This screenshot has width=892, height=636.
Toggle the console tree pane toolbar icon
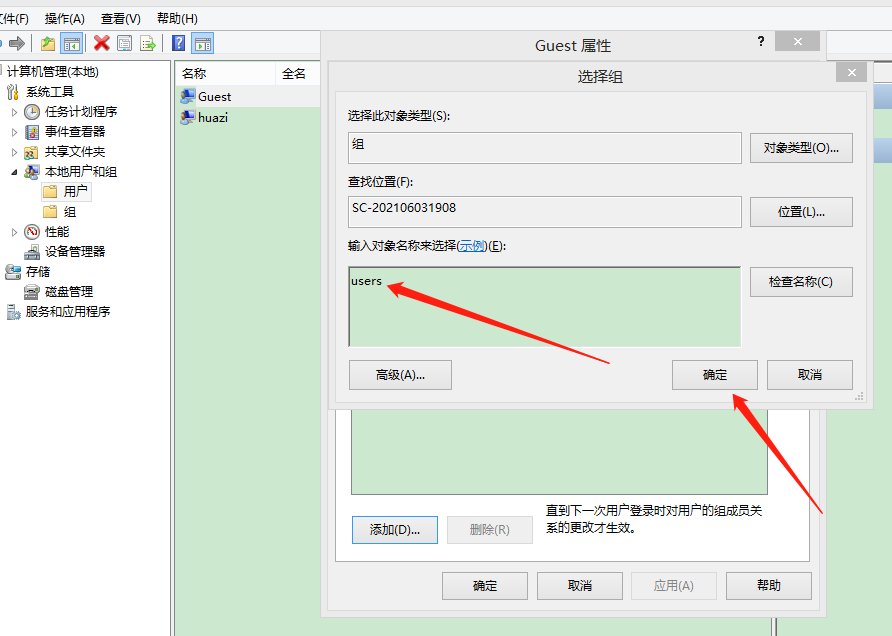tap(71, 43)
